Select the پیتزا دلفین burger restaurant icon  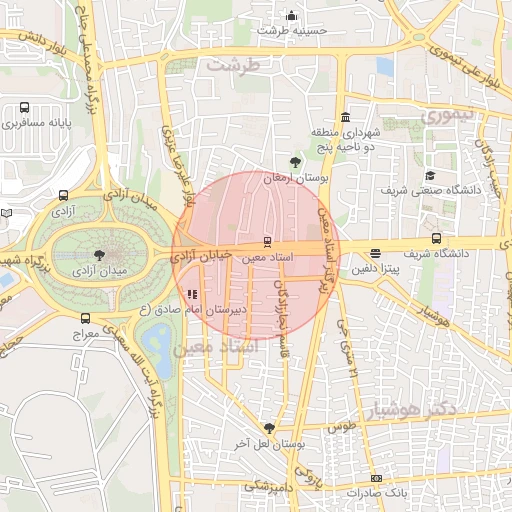(x=375, y=254)
